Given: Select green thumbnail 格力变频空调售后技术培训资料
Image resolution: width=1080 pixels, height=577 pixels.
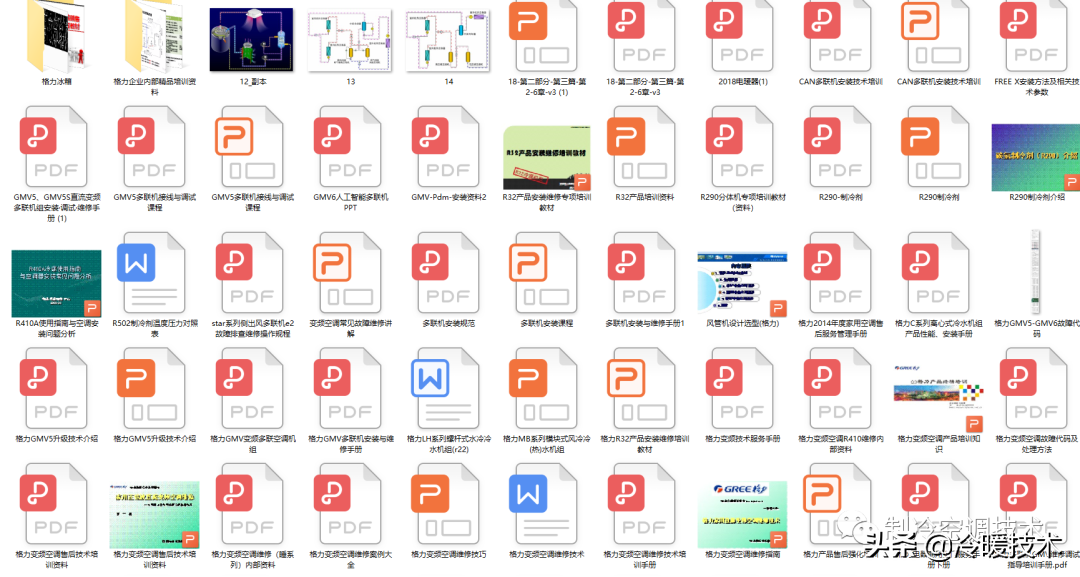Looking at the screenshot, I should pyautogui.click(x=154, y=514).
